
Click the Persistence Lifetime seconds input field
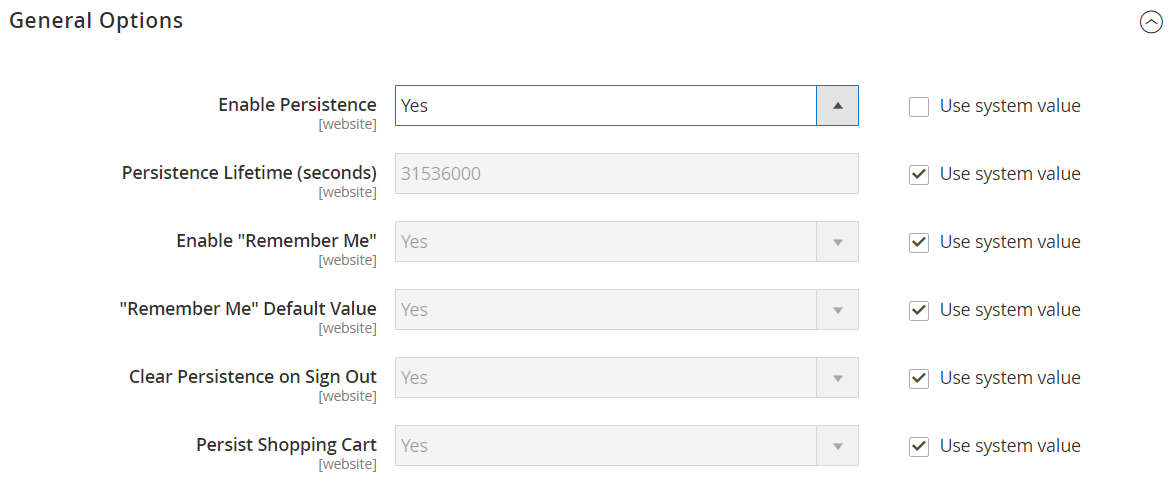click(626, 174)
